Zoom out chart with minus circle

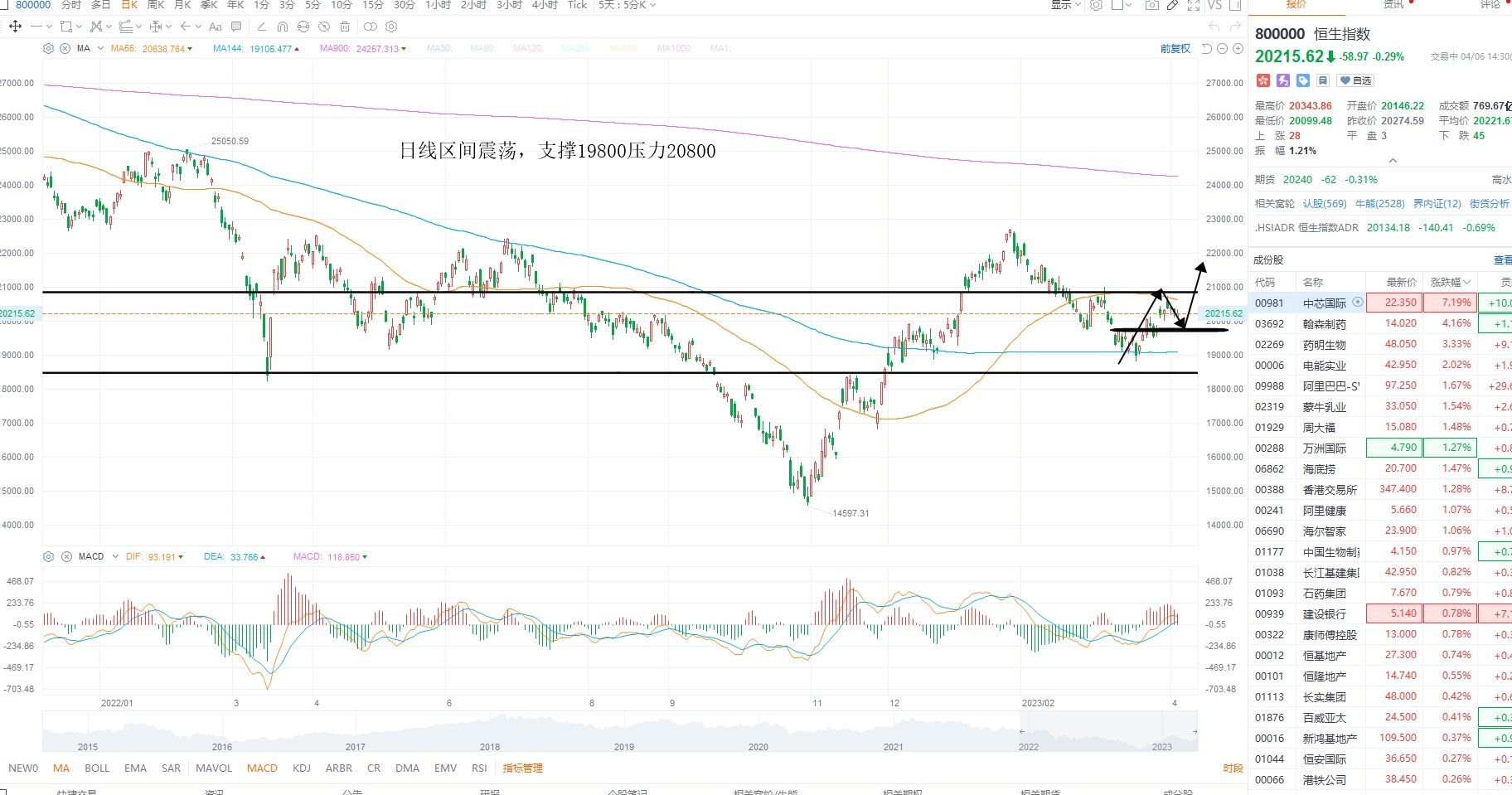pyautogui.click(x=1222, y=49)
